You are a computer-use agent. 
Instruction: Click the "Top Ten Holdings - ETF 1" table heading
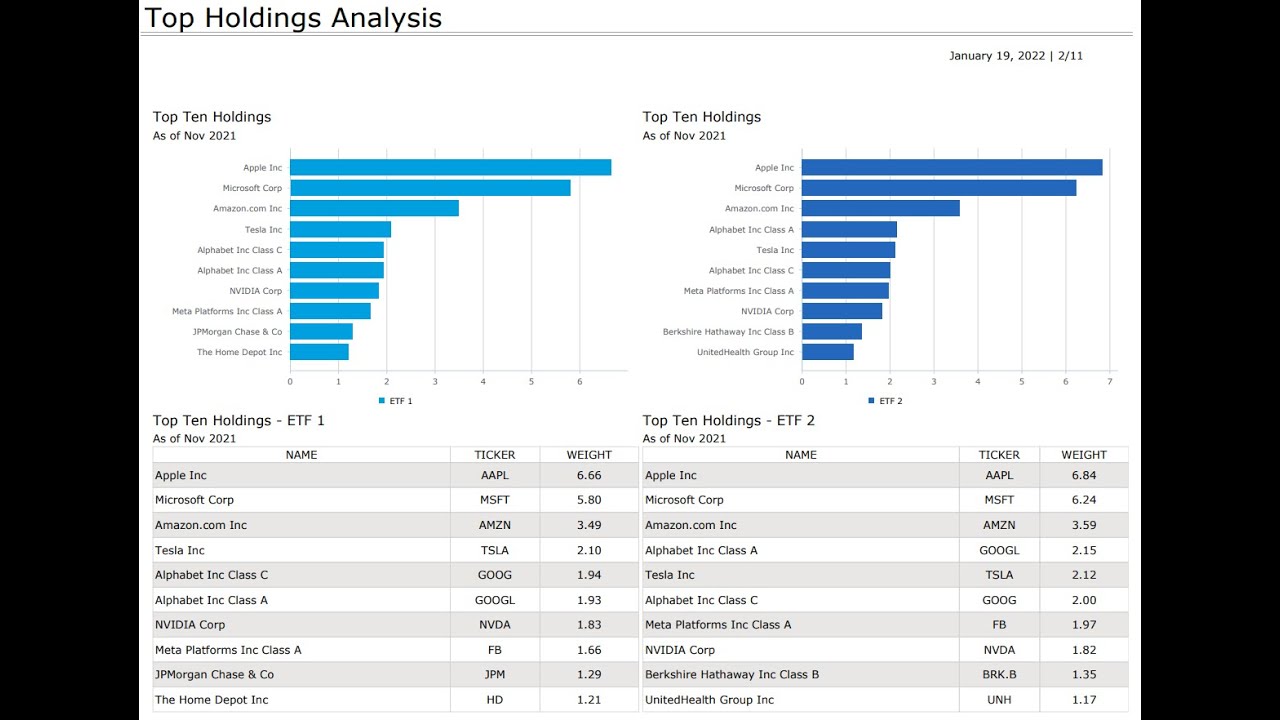point(239,421)
